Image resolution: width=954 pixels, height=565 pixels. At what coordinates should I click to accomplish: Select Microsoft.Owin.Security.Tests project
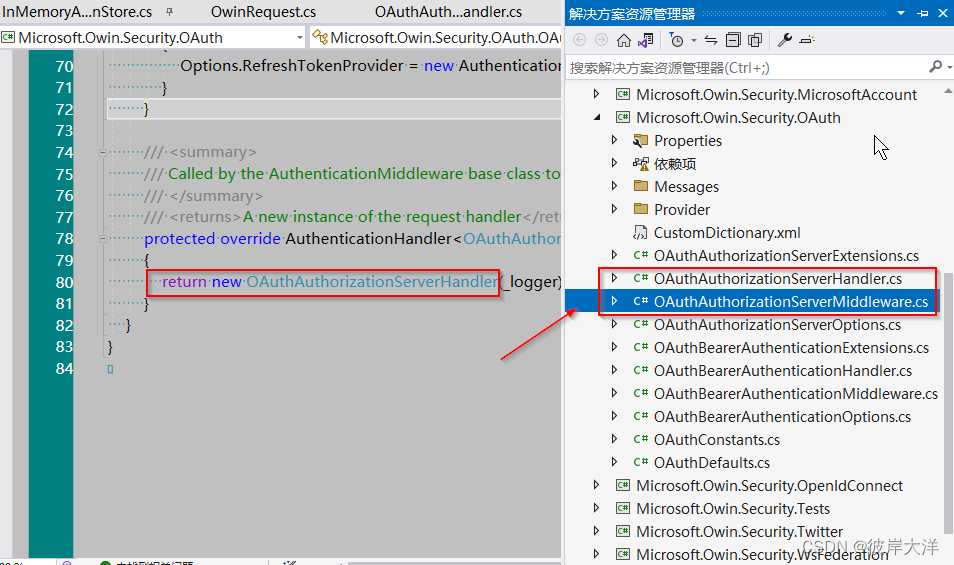pos(733,509)
